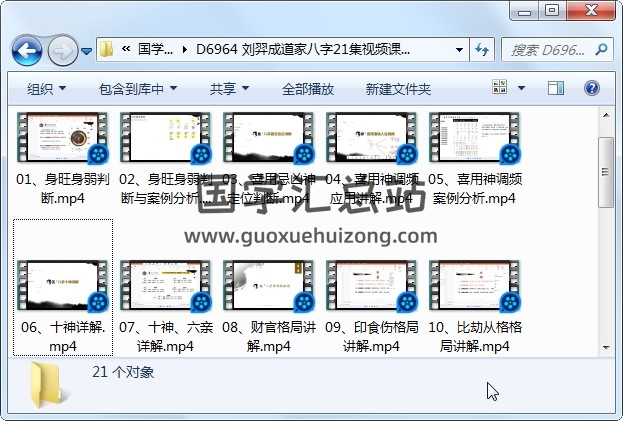Screen dimensions: 623x421
Task: Maximize the Explorer window
Action: click(x=552, y=11)
